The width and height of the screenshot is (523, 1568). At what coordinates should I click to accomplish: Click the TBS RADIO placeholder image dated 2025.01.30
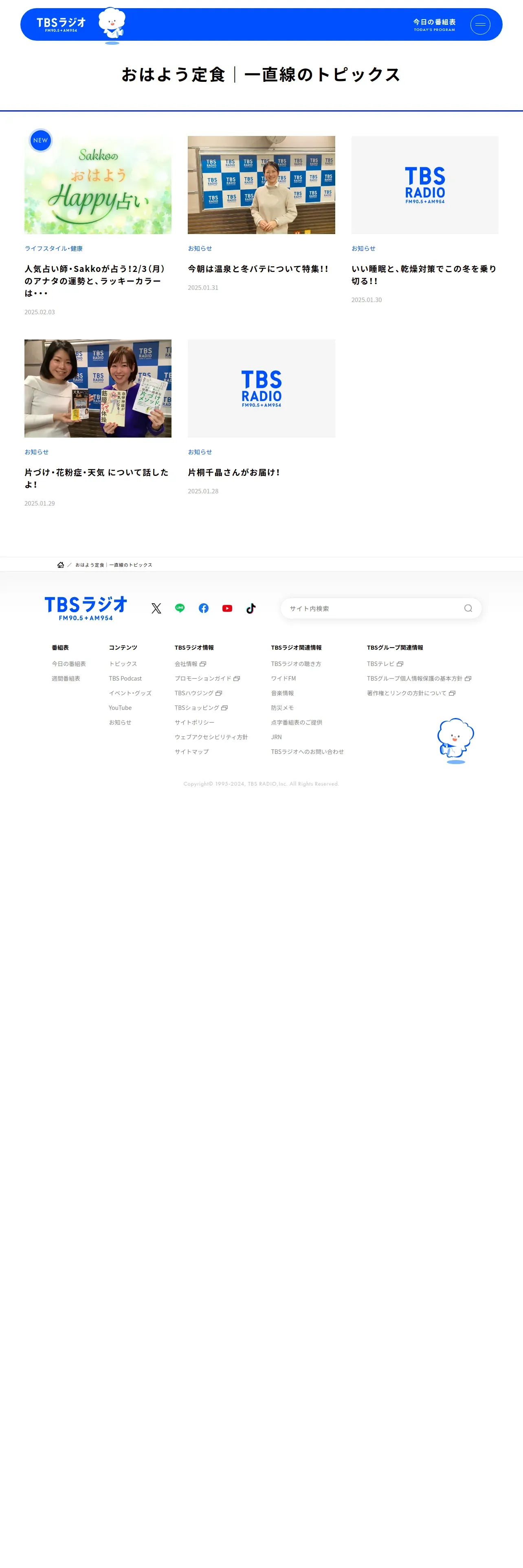425,185
